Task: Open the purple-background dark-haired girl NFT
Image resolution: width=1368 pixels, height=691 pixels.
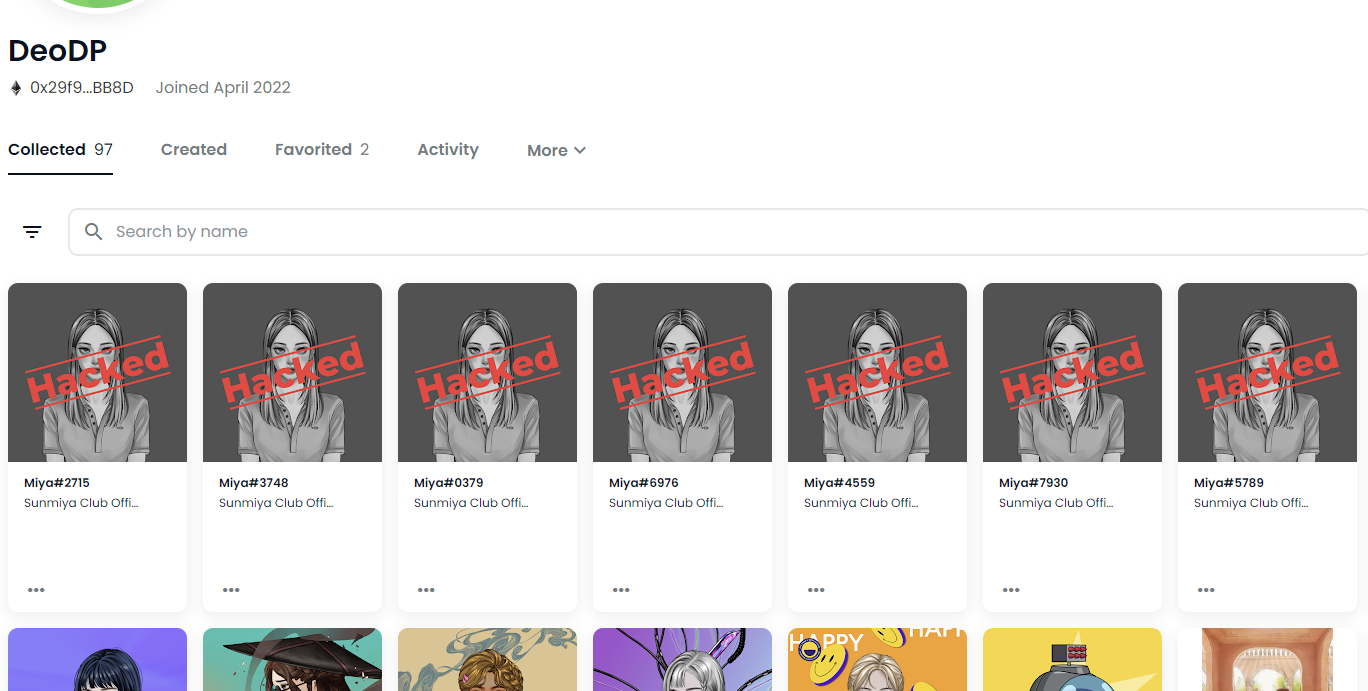Action: point(97,659)
